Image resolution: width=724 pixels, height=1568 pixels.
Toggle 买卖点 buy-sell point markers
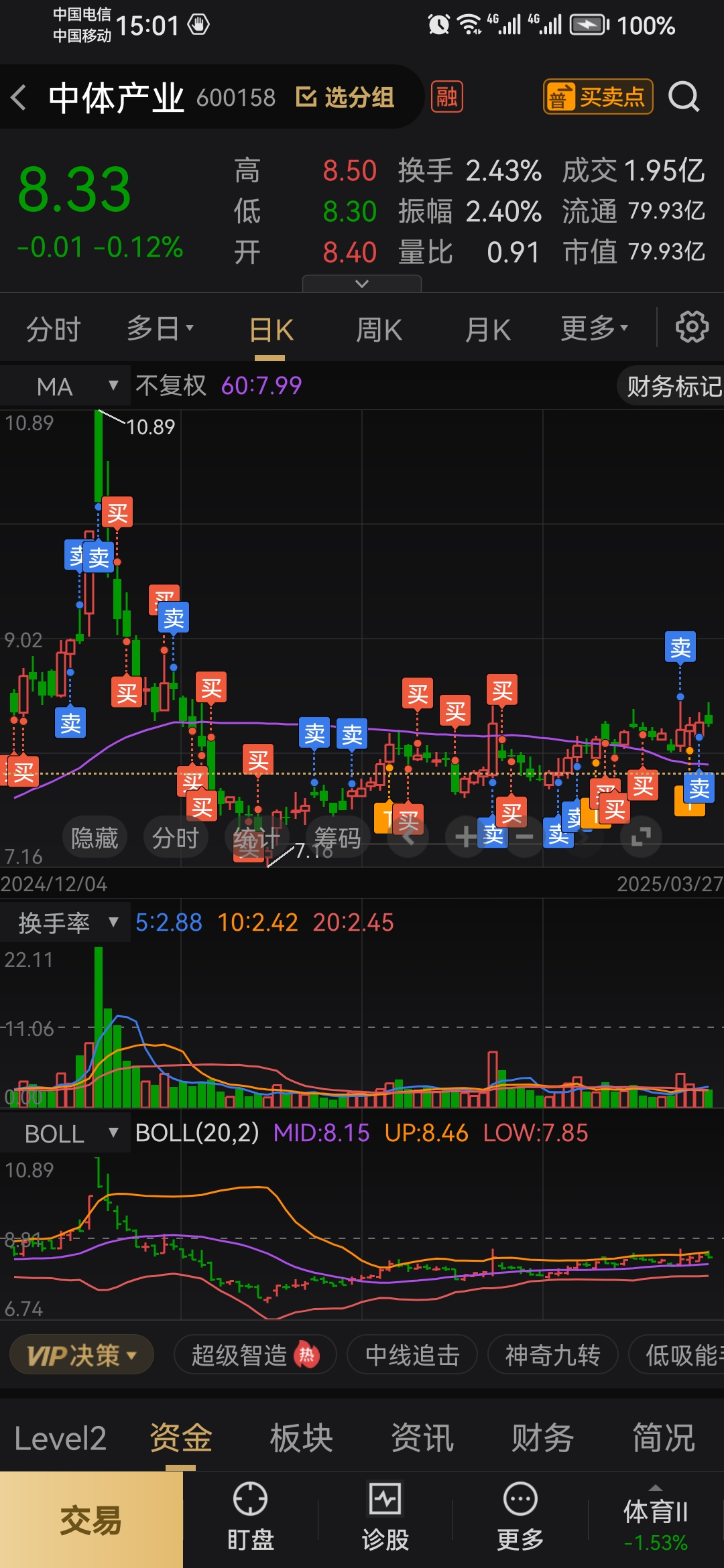click(x=597, y=98)
